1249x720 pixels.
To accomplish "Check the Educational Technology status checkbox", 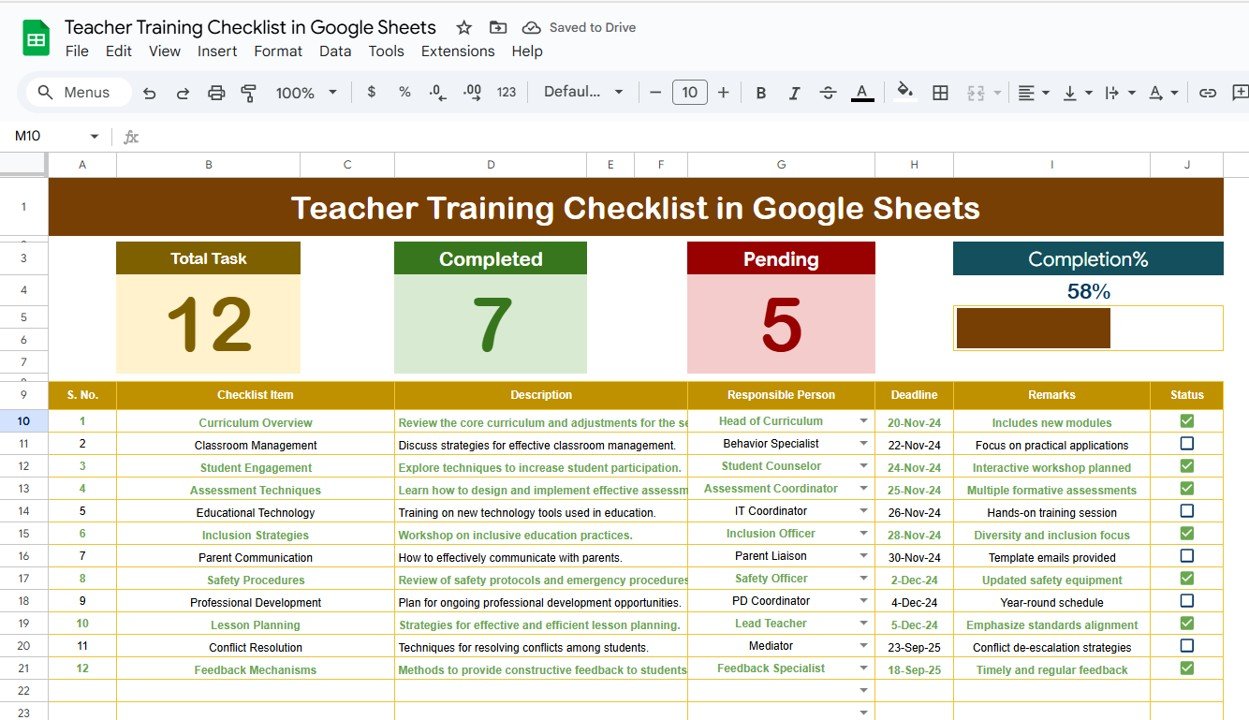I will point(1187,511).
